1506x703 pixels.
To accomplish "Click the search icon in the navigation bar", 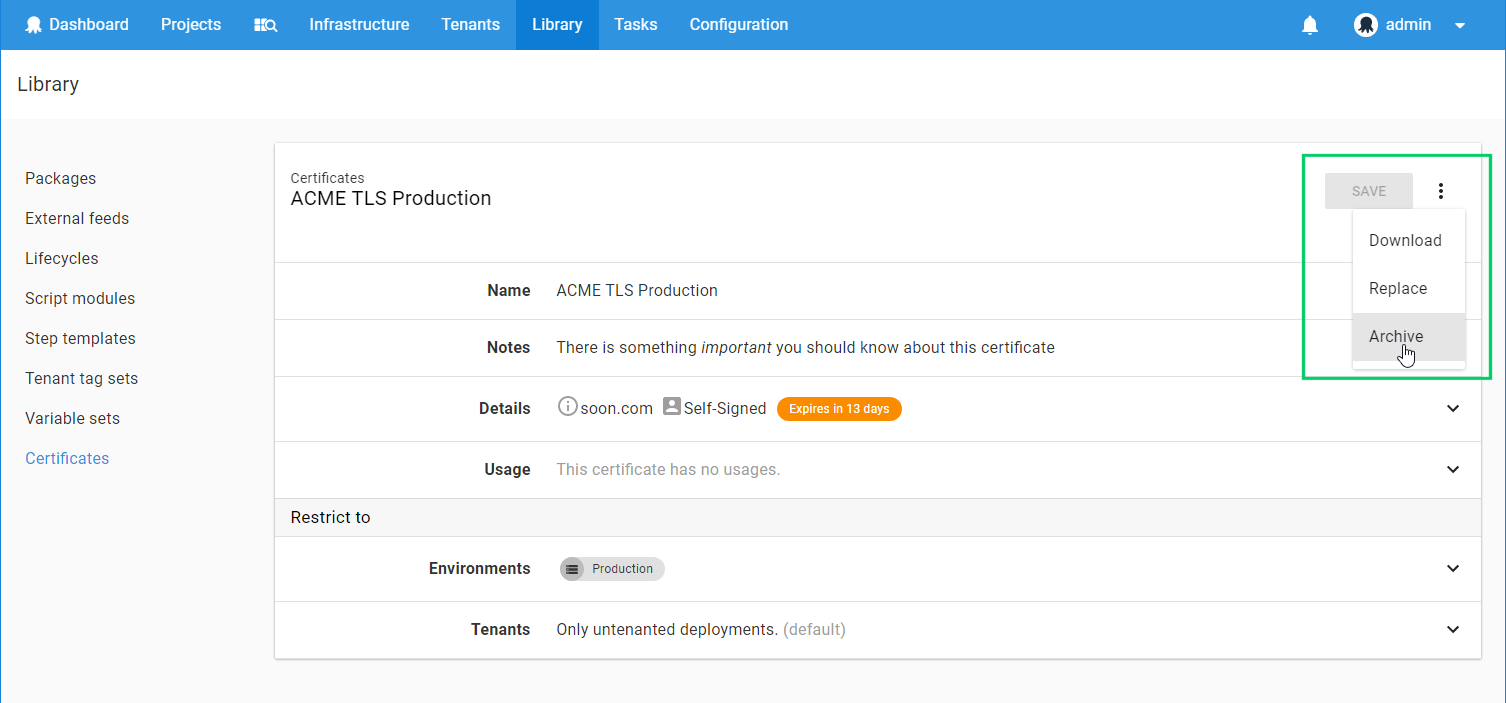I will [265, 25].
